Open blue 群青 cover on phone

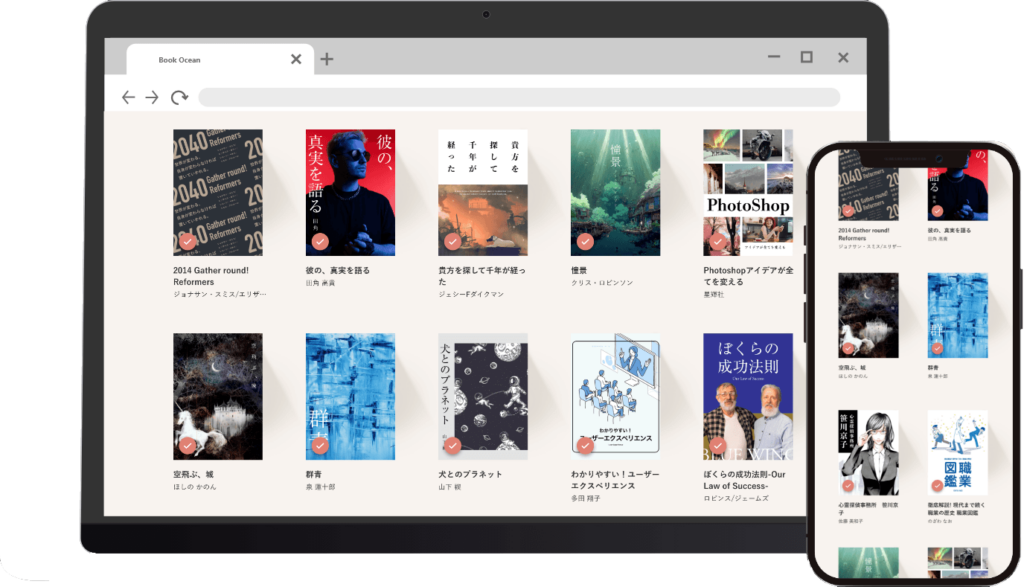pos(957,315)
